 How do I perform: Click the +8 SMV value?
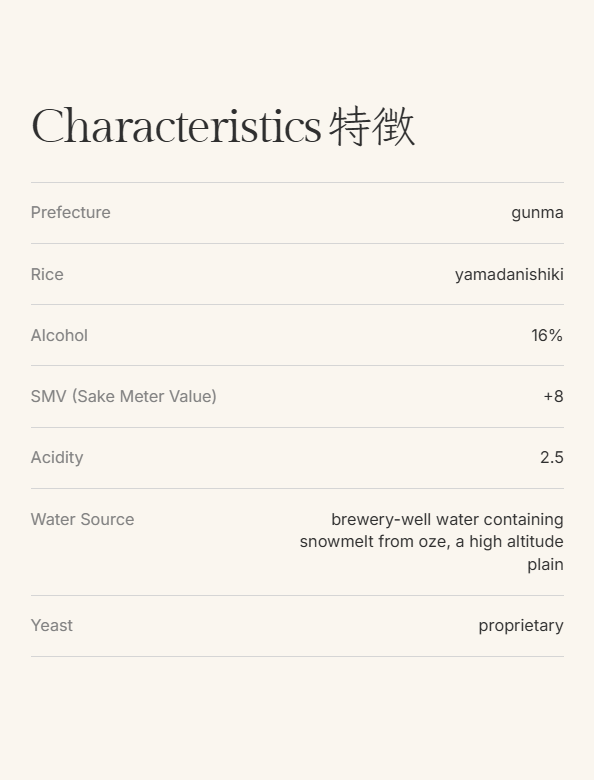pyautogui.click(x=553, y=396)
